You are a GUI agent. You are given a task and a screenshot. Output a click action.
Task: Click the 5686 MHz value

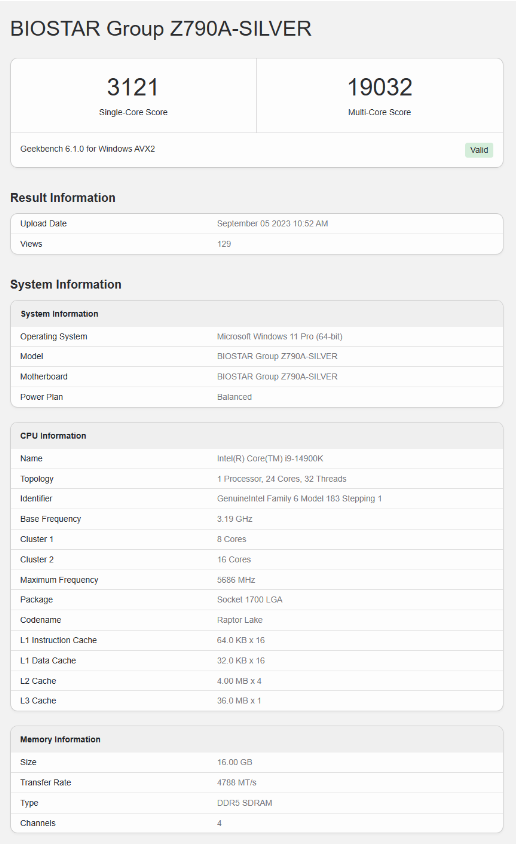(236, 580)
